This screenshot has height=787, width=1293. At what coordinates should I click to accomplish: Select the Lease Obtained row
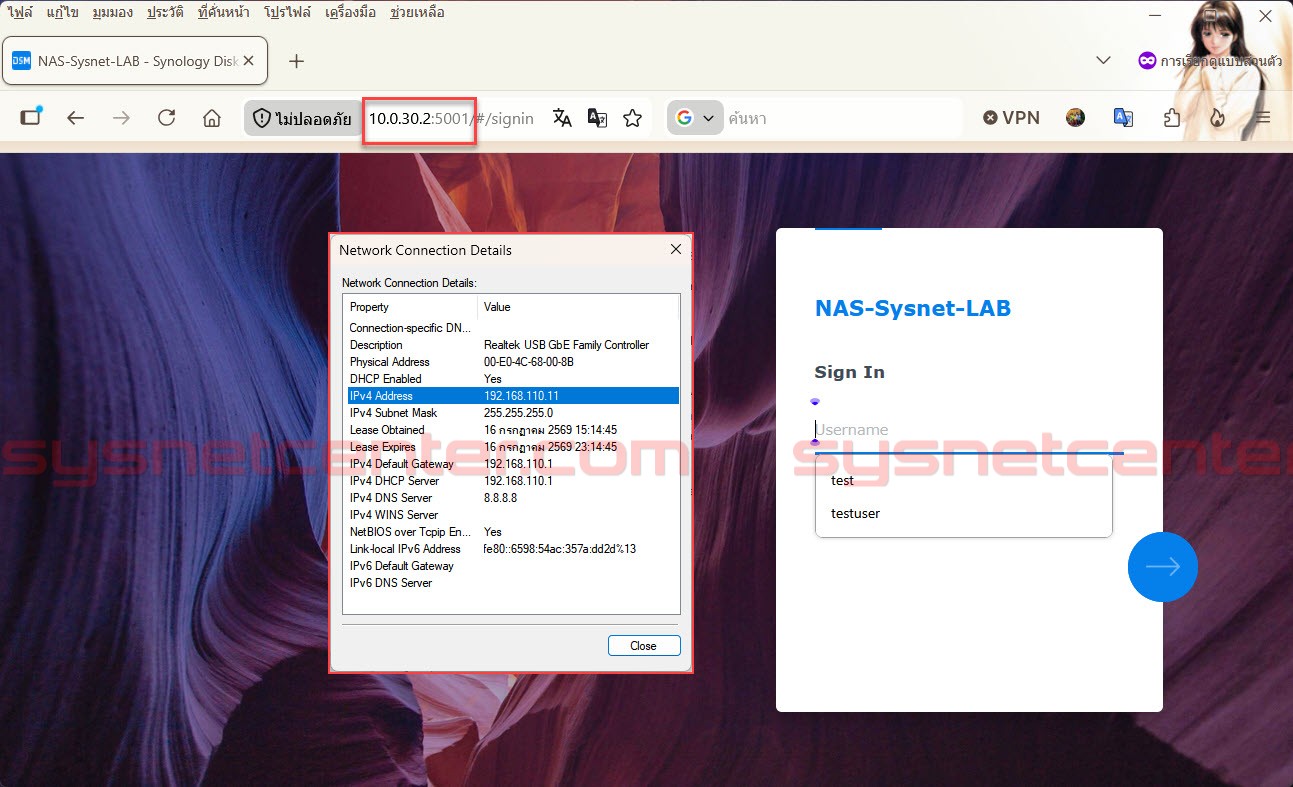pyautogui.click(x=512, y=430)
